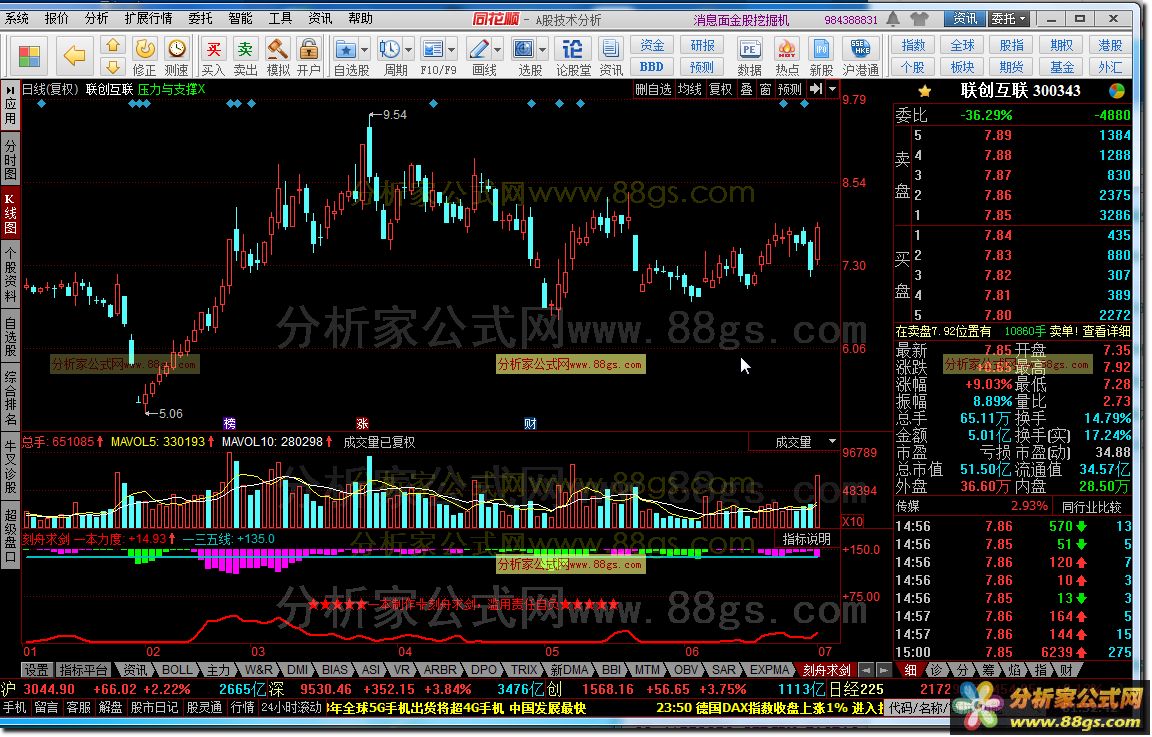Click the 代码/名称 search input field
1152x737 pixels.
pyautogui.click(x=920, y=707)
